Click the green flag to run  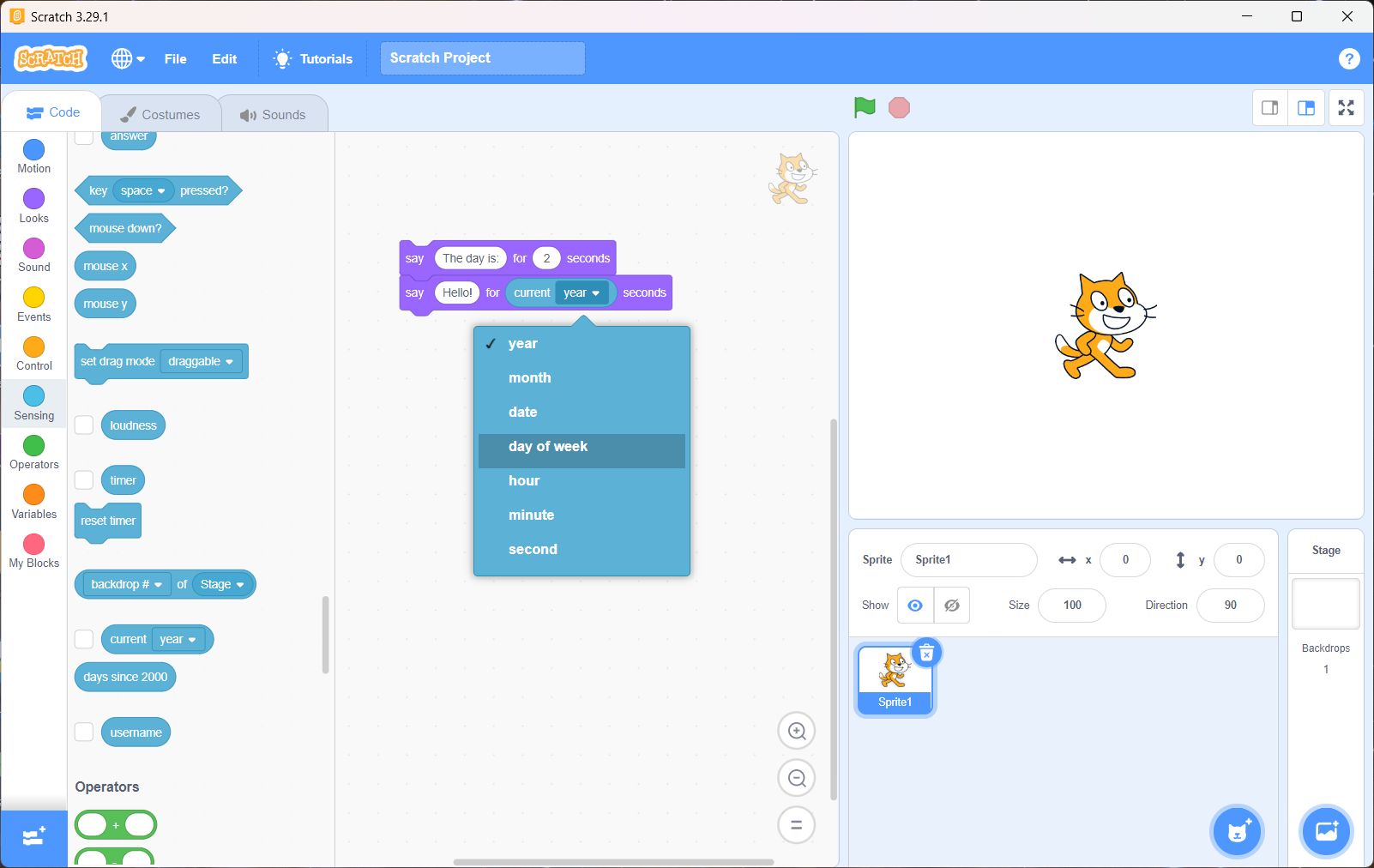coord(865,107)
